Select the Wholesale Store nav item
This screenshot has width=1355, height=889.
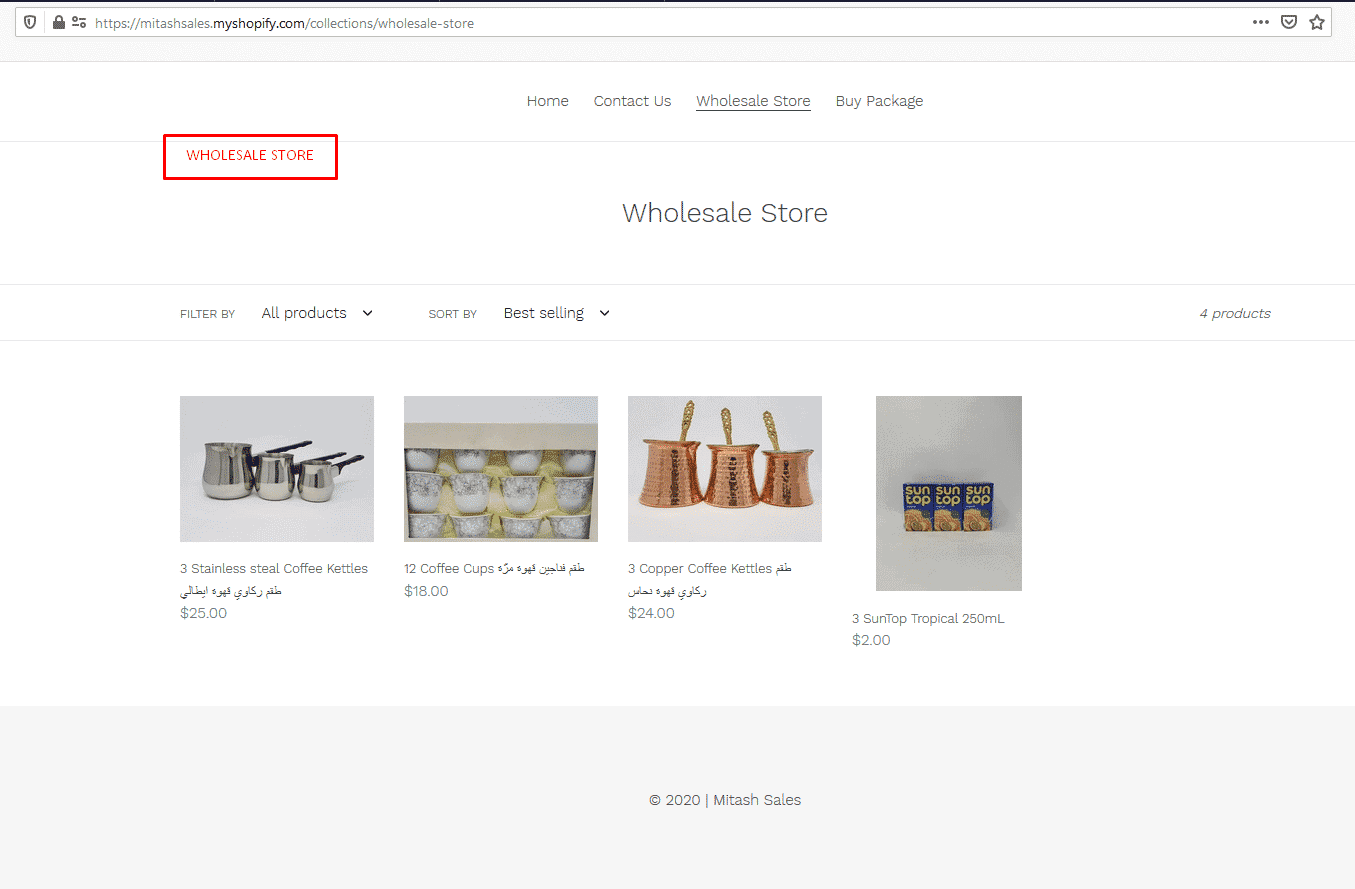(x=753, y=101)
